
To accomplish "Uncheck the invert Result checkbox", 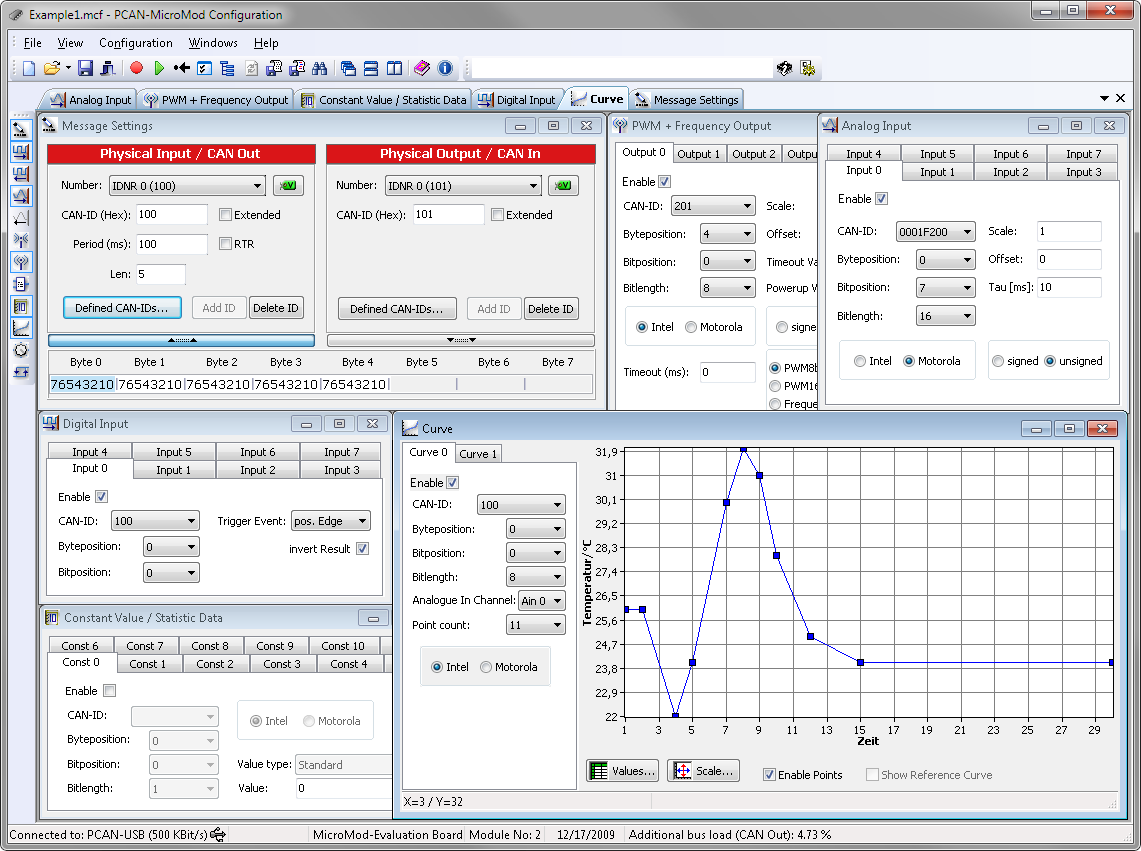I will click(x=362, y=549).
